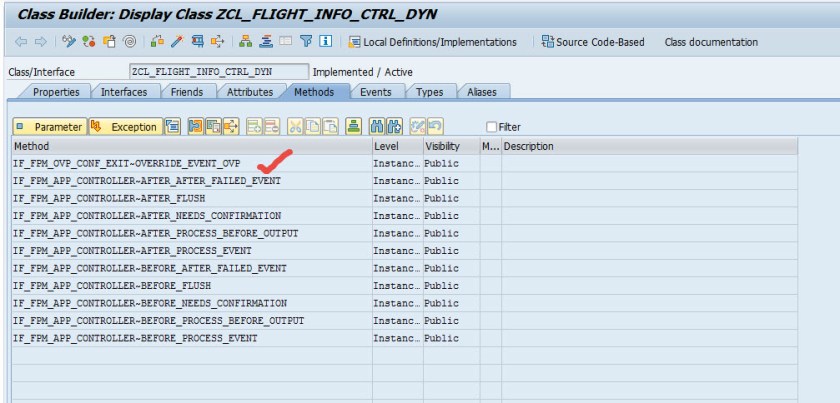840x403 pixels.
Task: Select method IF_FPM_APP_CONTROLLER~AFTER_FLUSH
Action: coord(109,199)
